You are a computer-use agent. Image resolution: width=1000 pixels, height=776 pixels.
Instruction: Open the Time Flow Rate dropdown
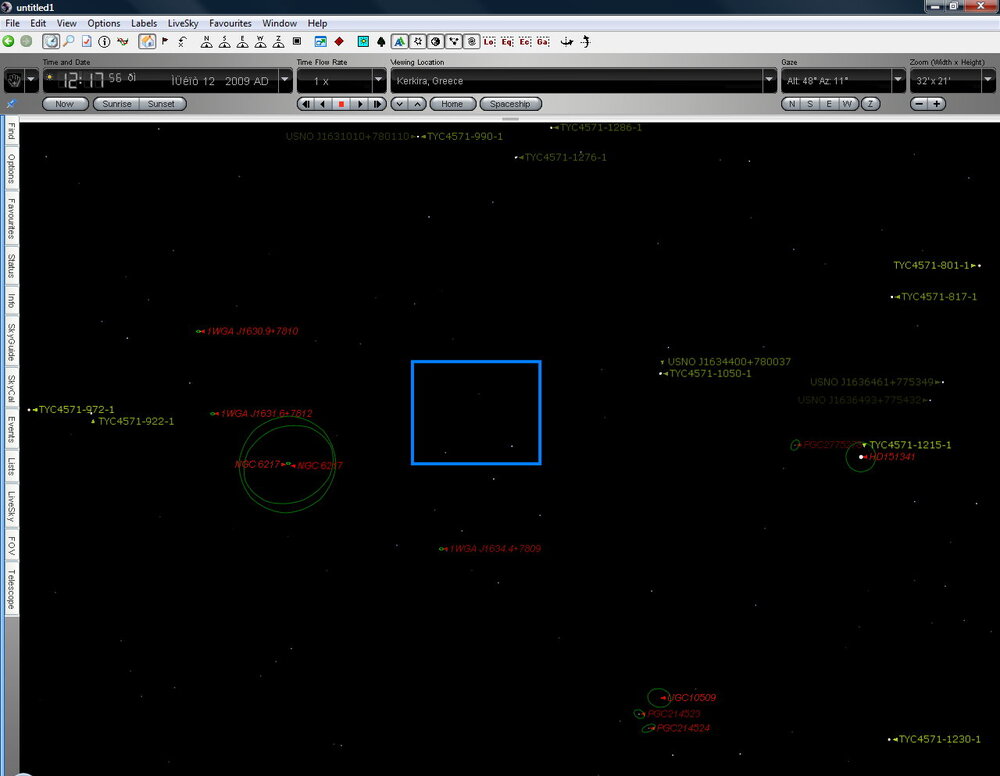(379, 81)
